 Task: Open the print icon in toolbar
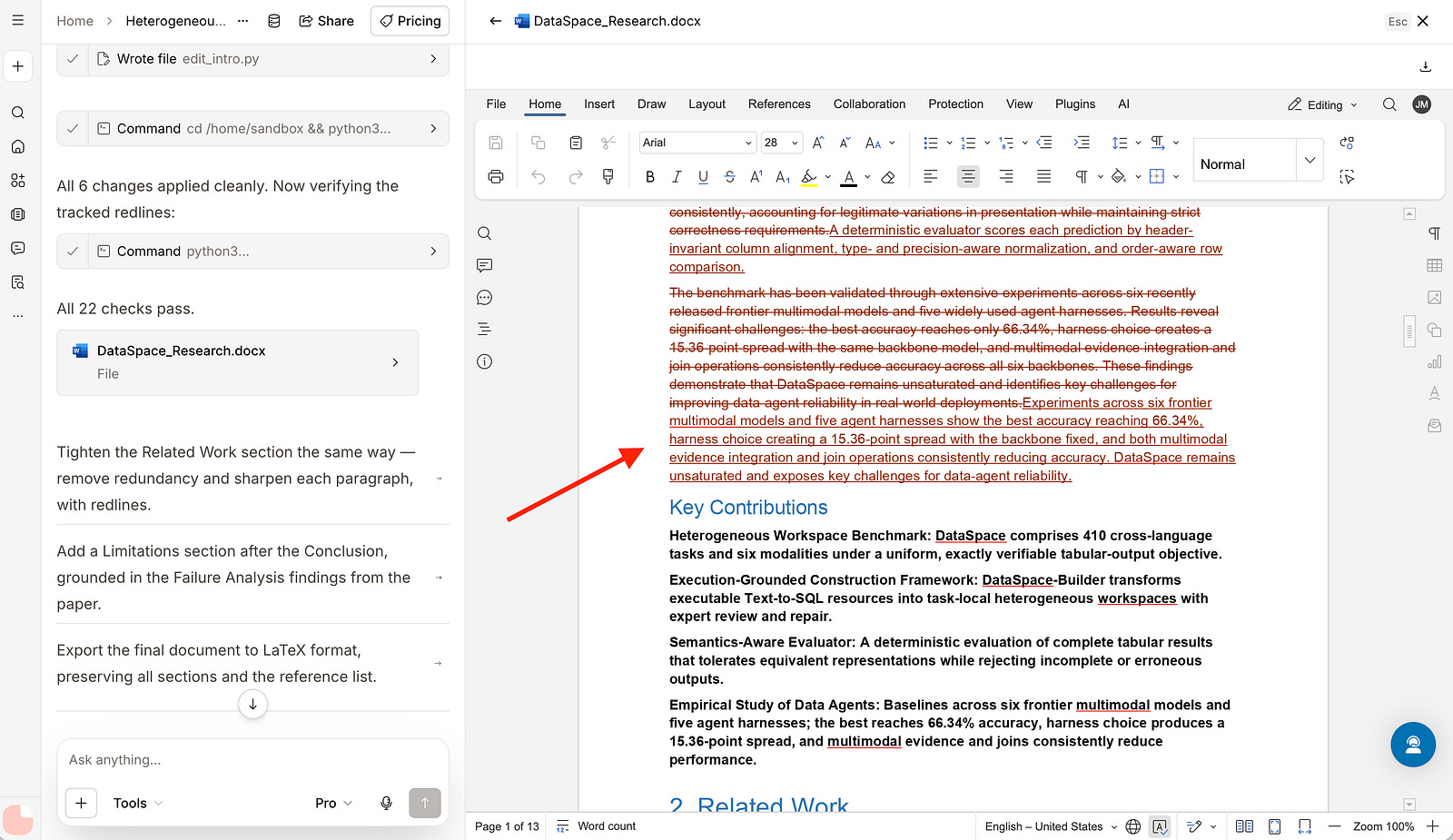click(x=495, y=177)
